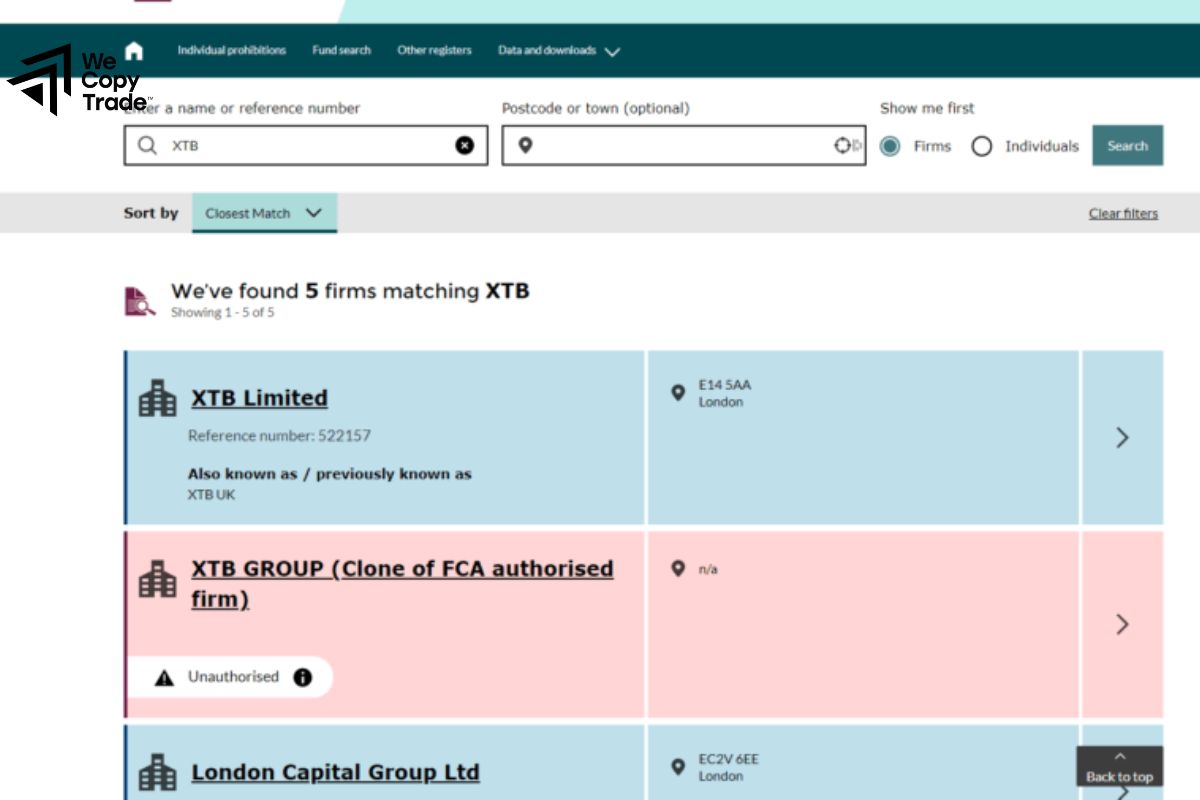Open XTB GROUP clone entry via chevron
Viewport: 1200px width, 800px height.
tap(1122, 624)
